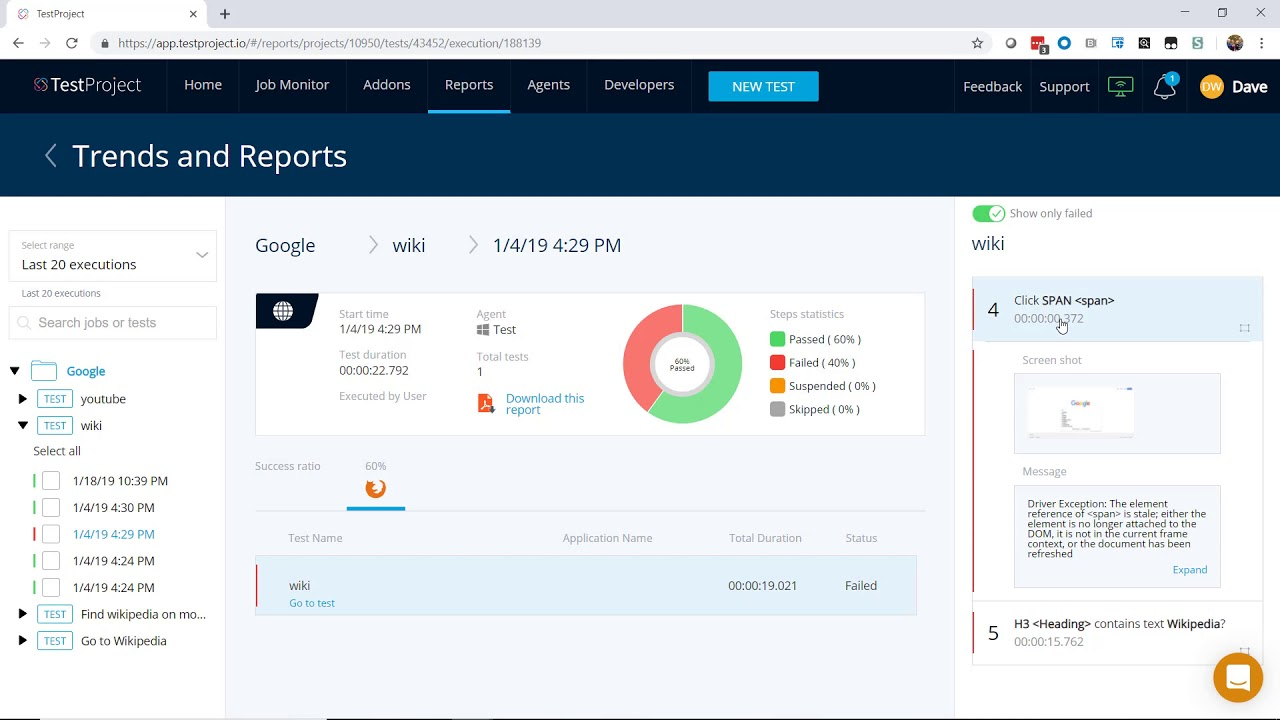Click the notification bell icon
This screenshot has height=720, width=1280.
[x=1164, y=87]
